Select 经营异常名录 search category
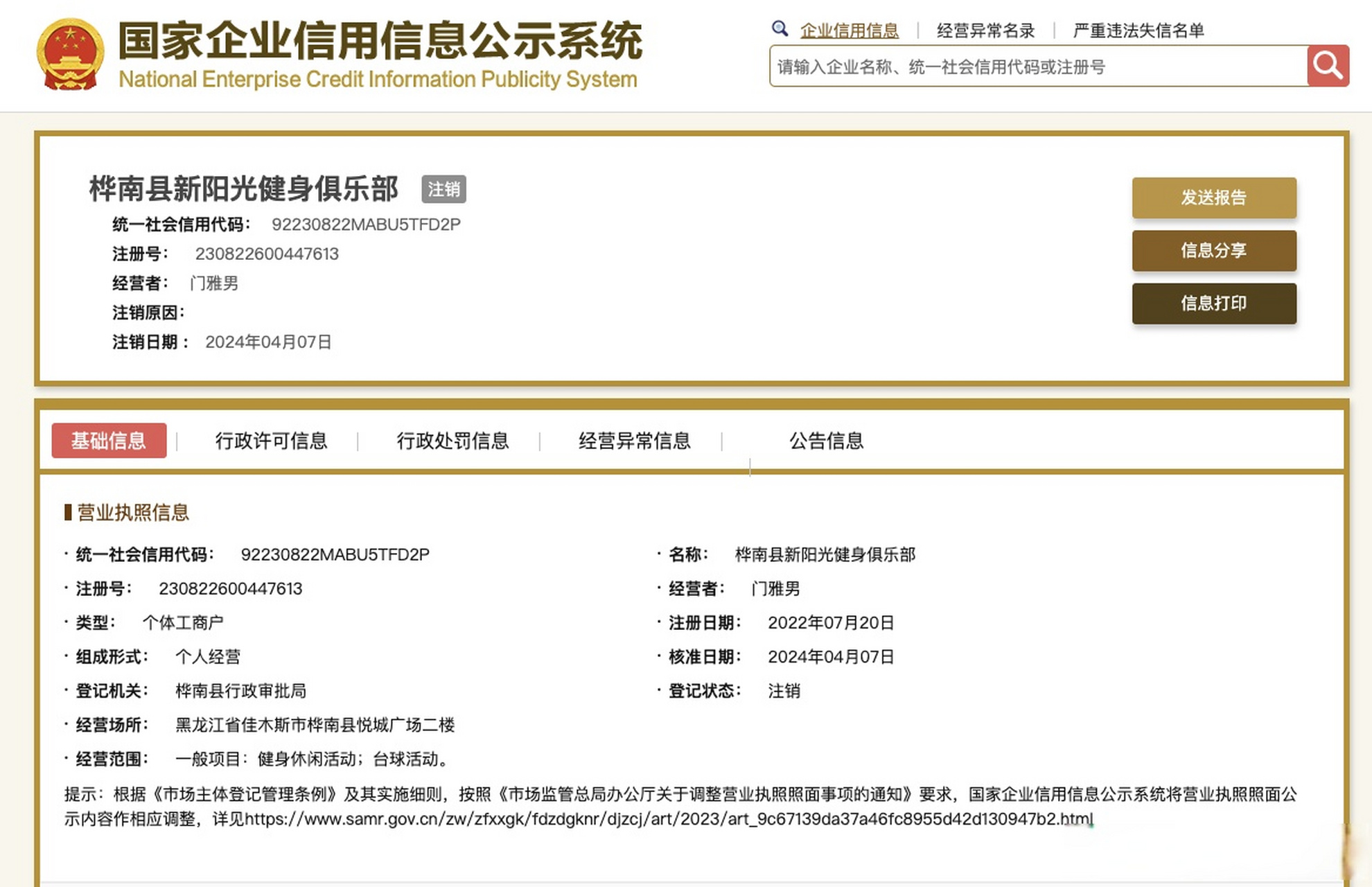The width and height of the screenshot is (1372, 887). point(985,30)
